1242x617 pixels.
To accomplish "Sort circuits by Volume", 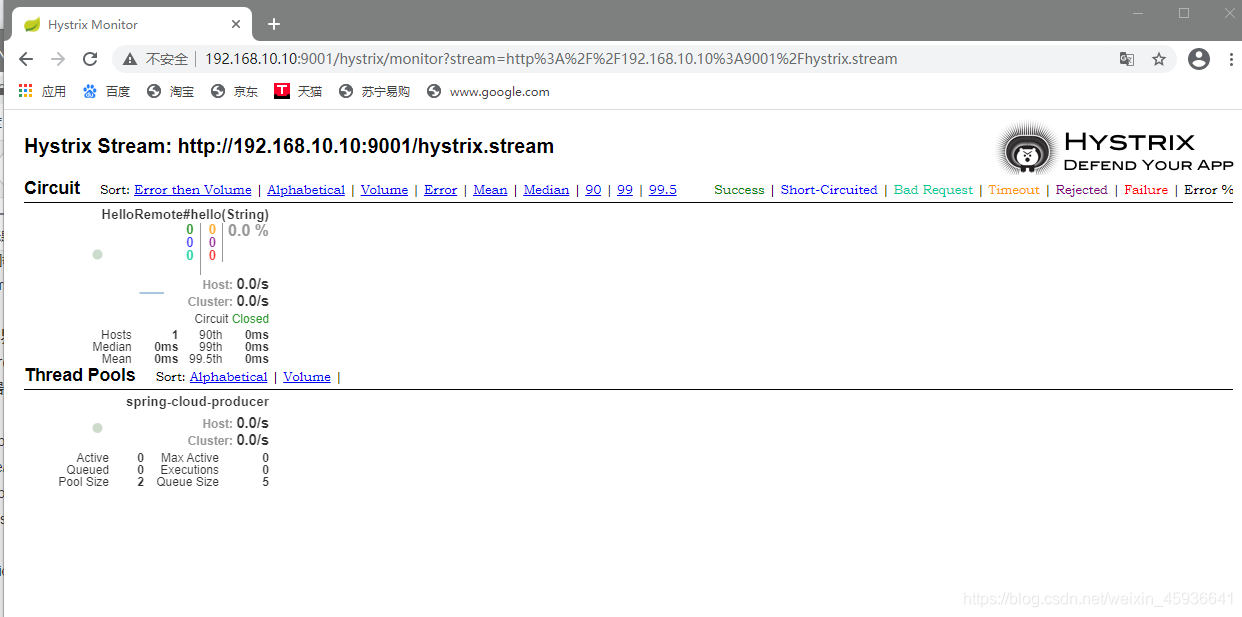I will [384, 189].
